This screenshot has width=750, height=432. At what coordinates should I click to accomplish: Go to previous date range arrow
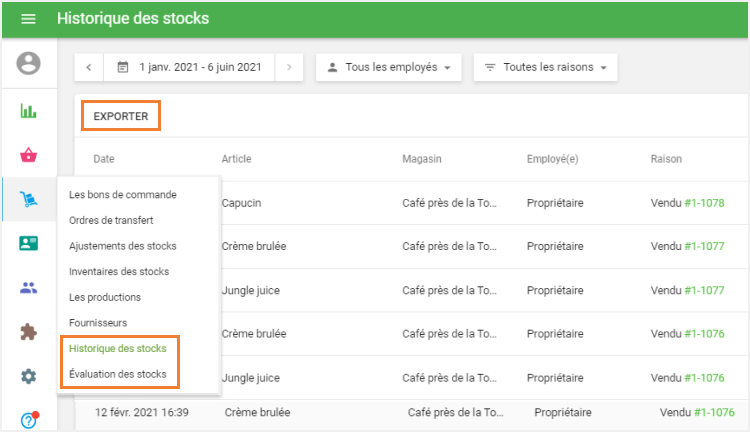89,68
